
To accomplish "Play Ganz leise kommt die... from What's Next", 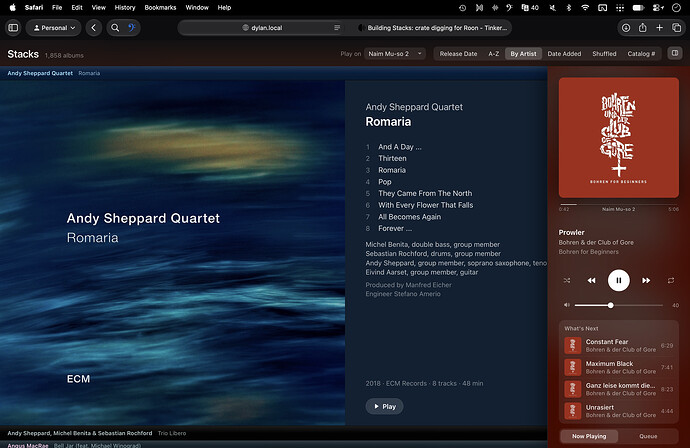I will coord(619,389).
